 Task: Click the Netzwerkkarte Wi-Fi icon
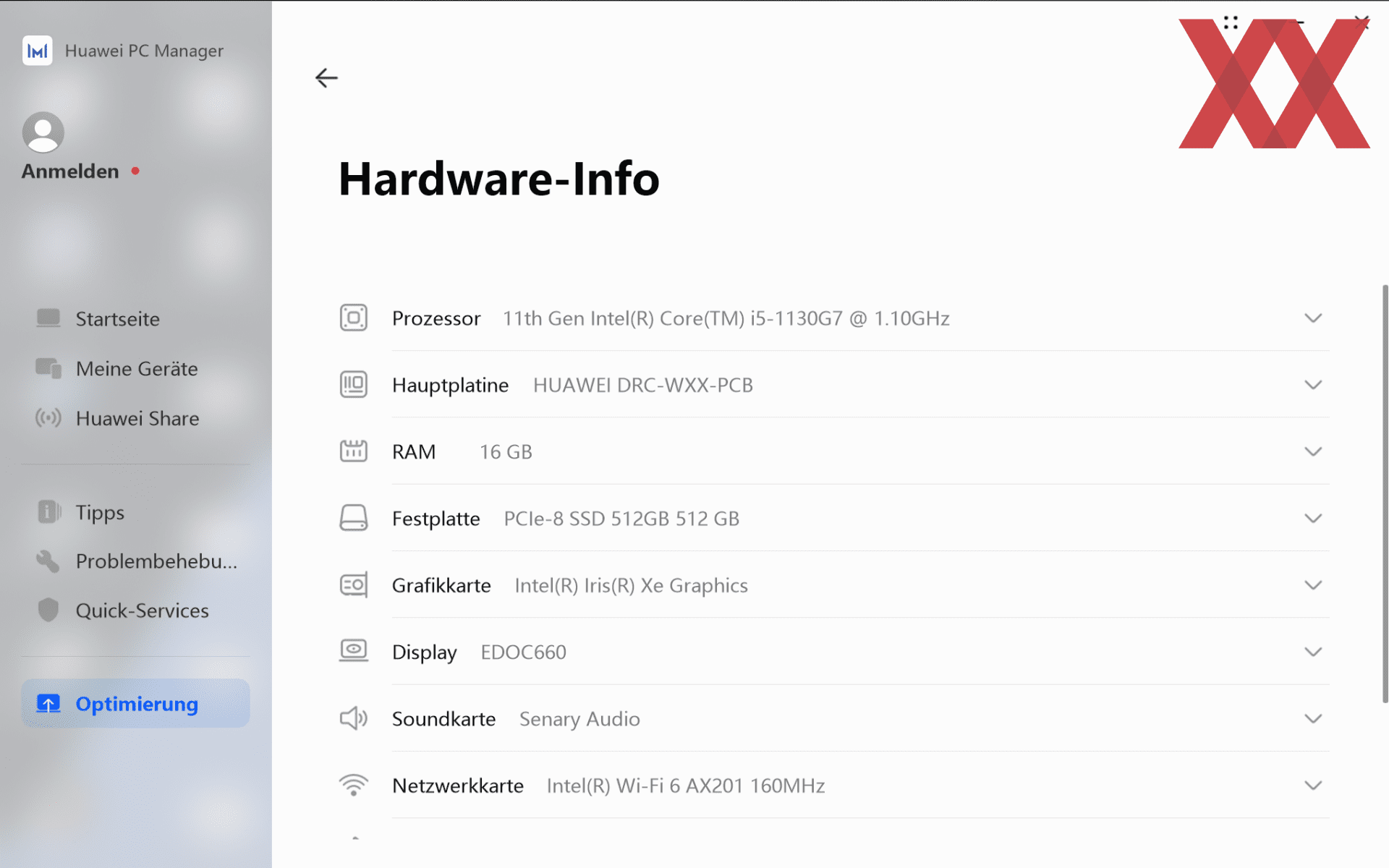click(354, 785)
